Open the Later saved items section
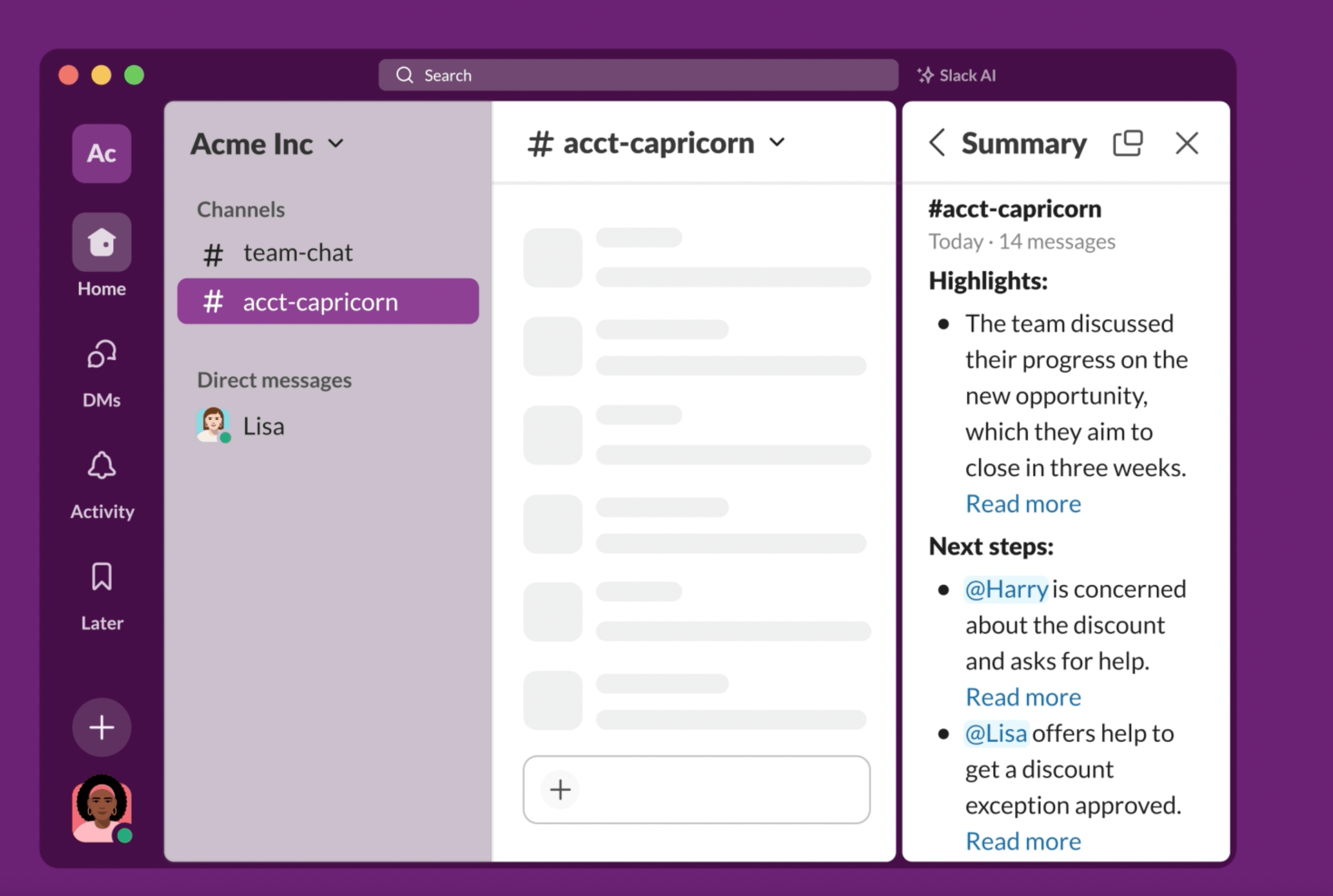This screenshot has height=896, width=1333. 100,577
